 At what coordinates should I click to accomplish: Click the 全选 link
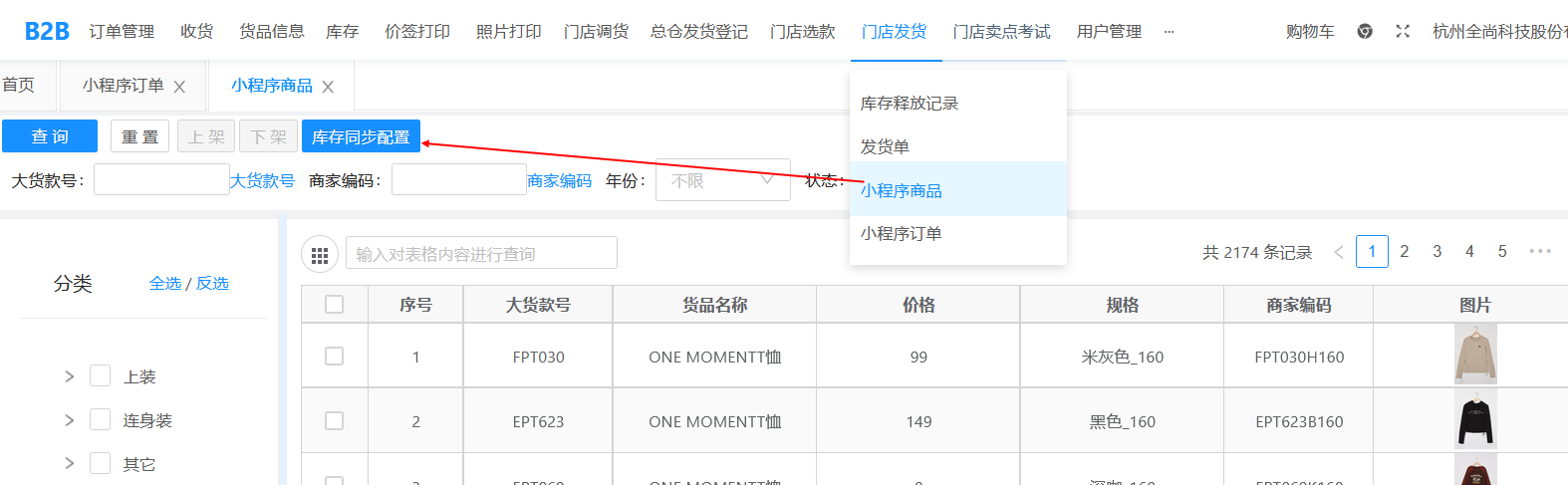[x=165, y=284]
